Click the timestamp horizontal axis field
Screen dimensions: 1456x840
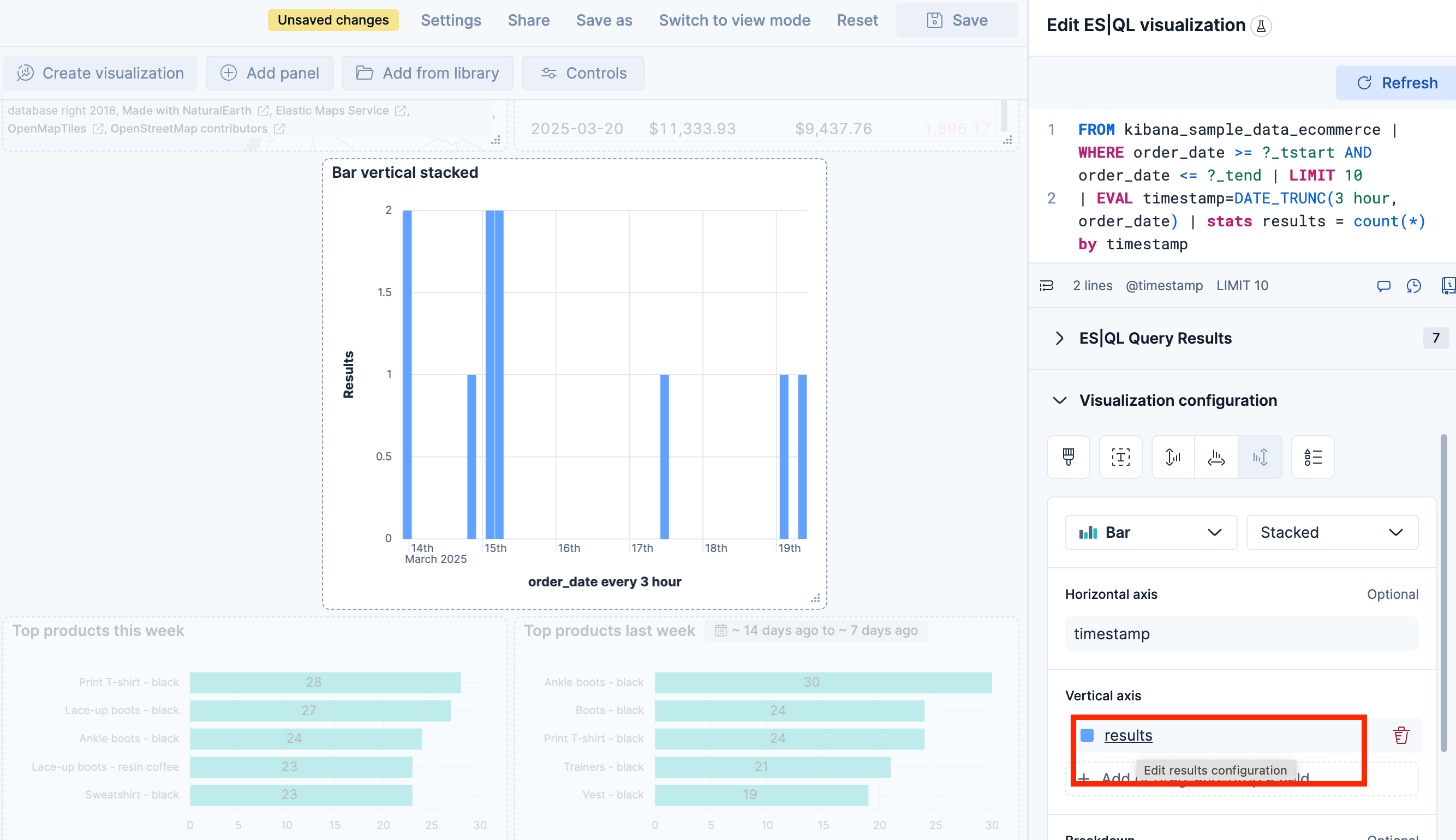click(x=1241, y=633)
